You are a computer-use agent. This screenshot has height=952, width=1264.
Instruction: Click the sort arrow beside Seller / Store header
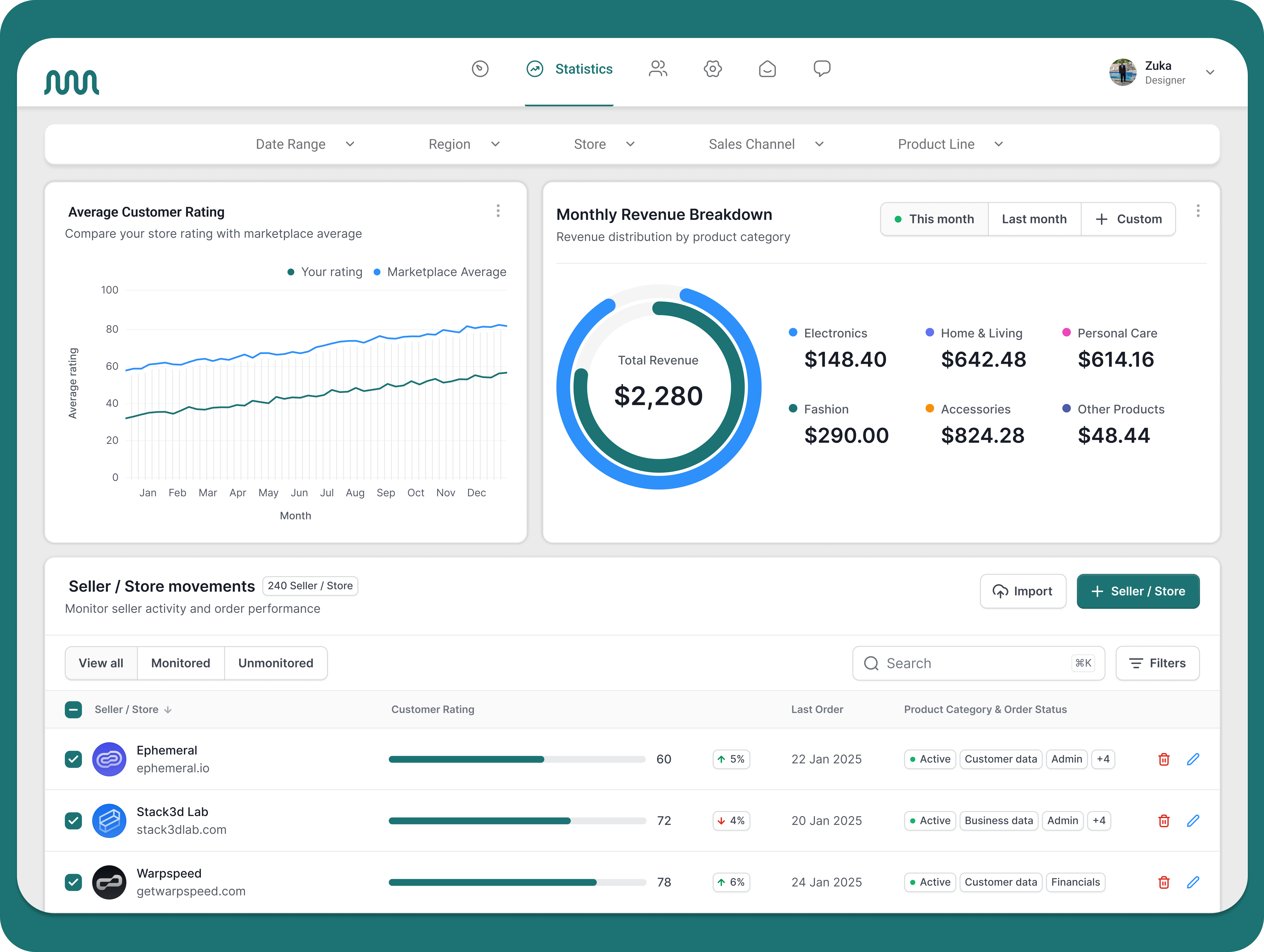coord(168,710)
